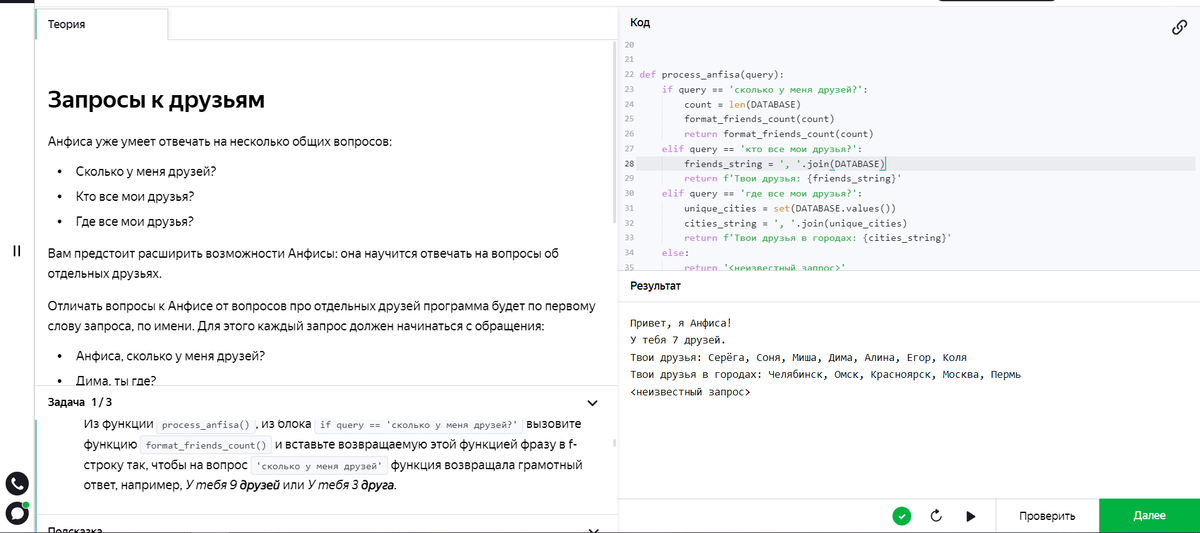This screenshot has width=1200, height=533.
Task: Click the Проверить button
Action: tap(1047, 516)
